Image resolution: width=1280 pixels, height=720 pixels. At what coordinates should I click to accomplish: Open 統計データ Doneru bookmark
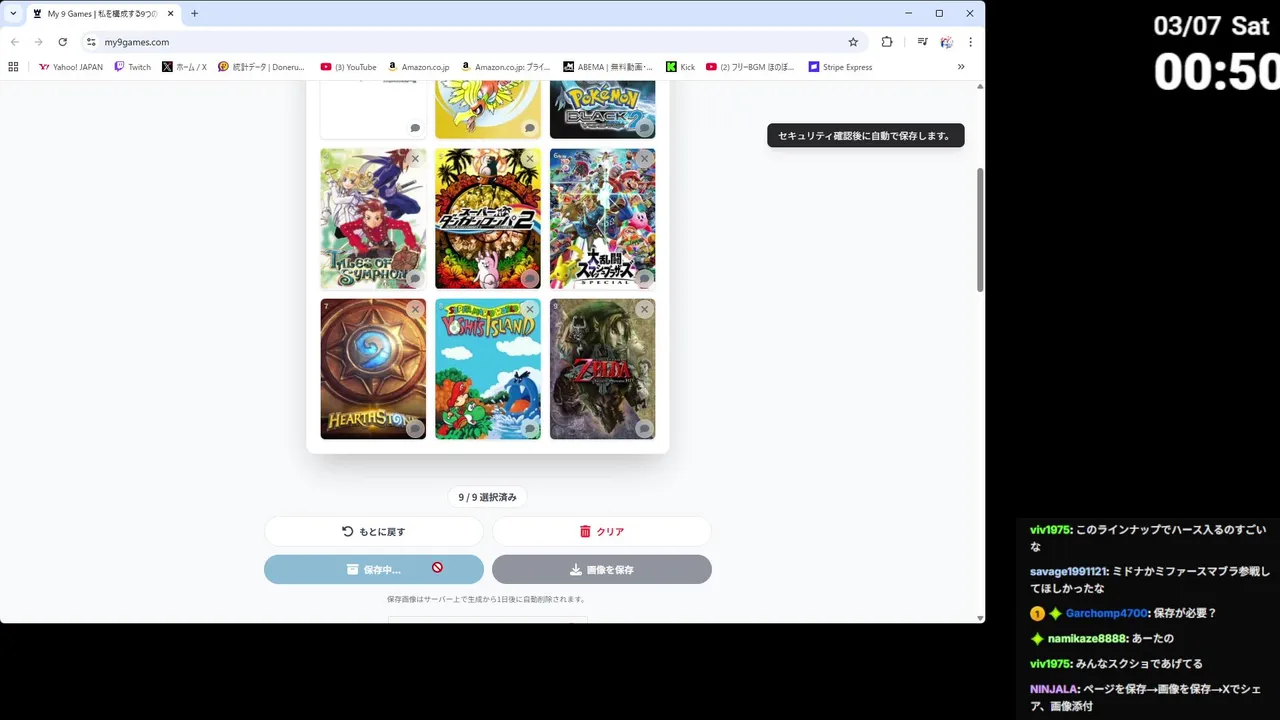[x=261, y=67]
